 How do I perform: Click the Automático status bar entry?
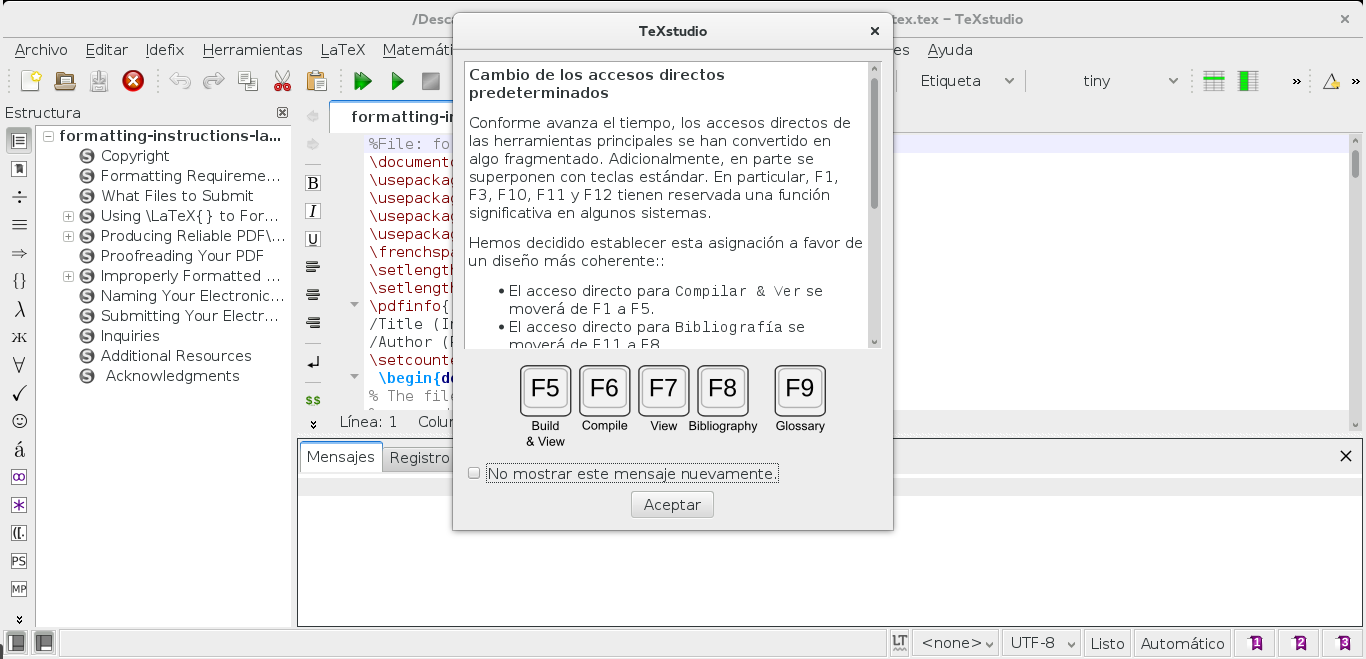coord(1182,643)
